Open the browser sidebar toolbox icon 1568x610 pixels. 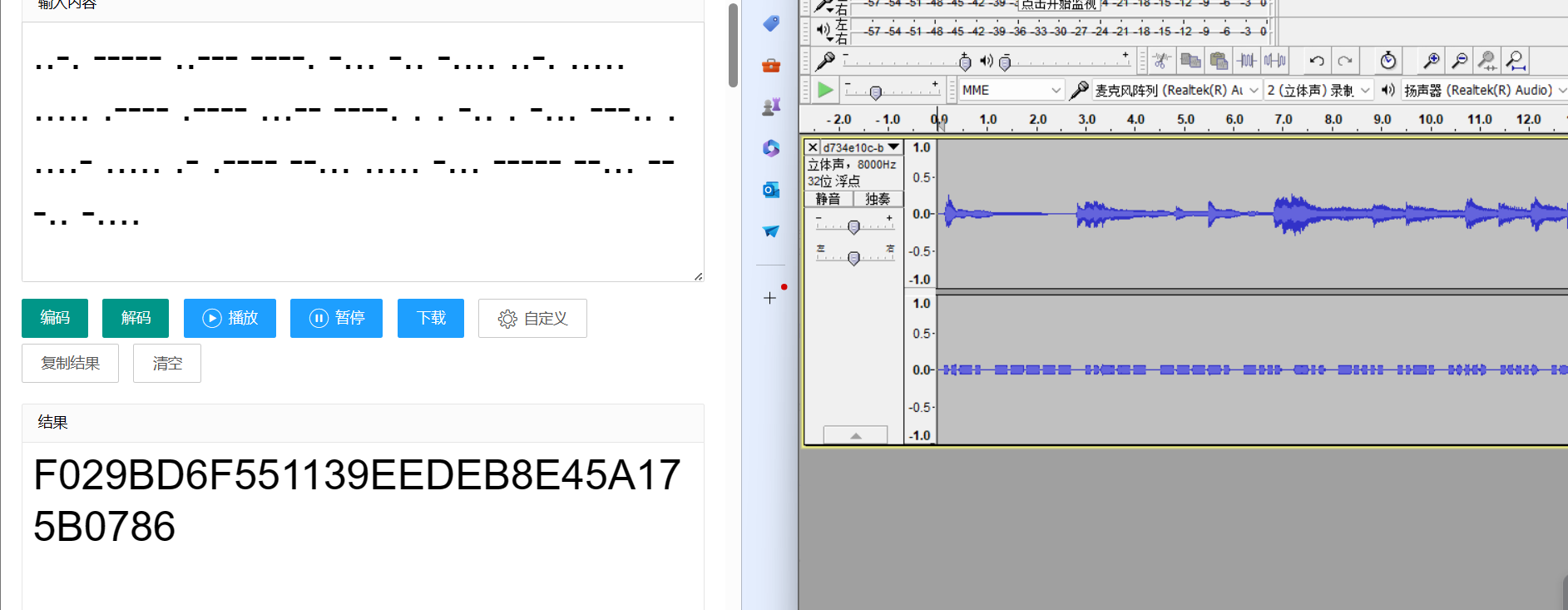[771, 65]
